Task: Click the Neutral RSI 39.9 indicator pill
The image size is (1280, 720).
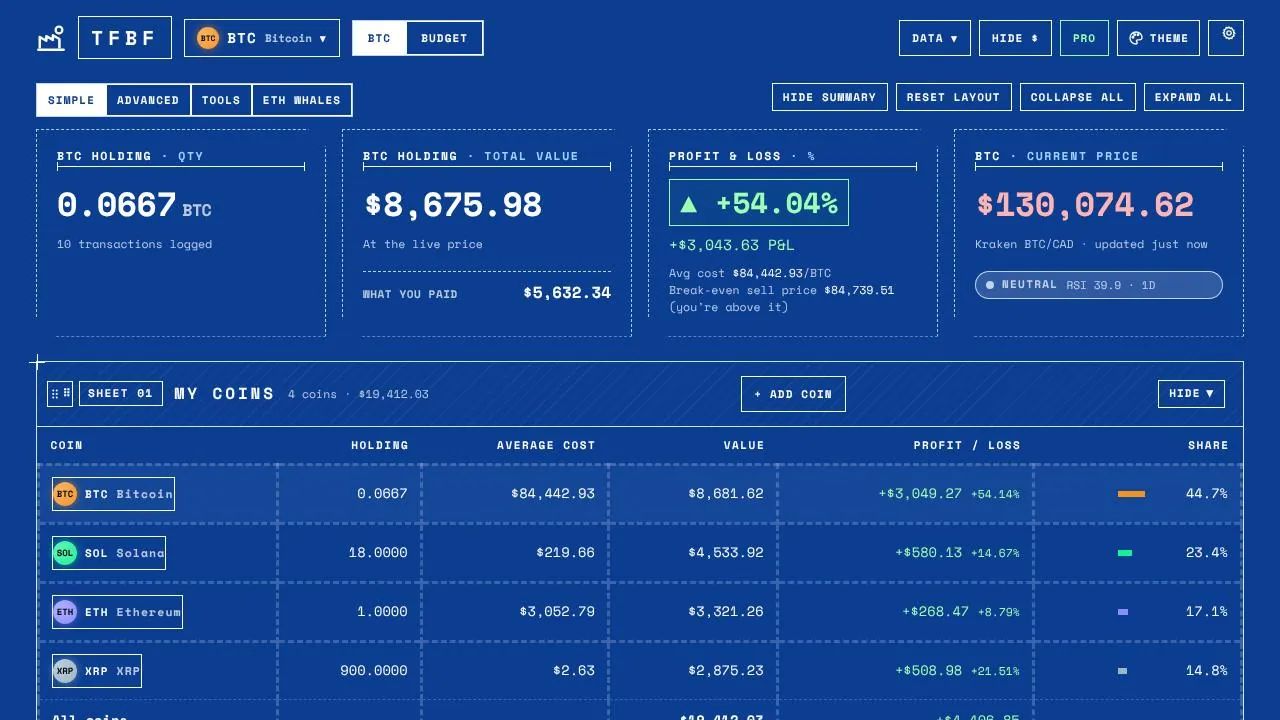Action: tap(1099, 285)
